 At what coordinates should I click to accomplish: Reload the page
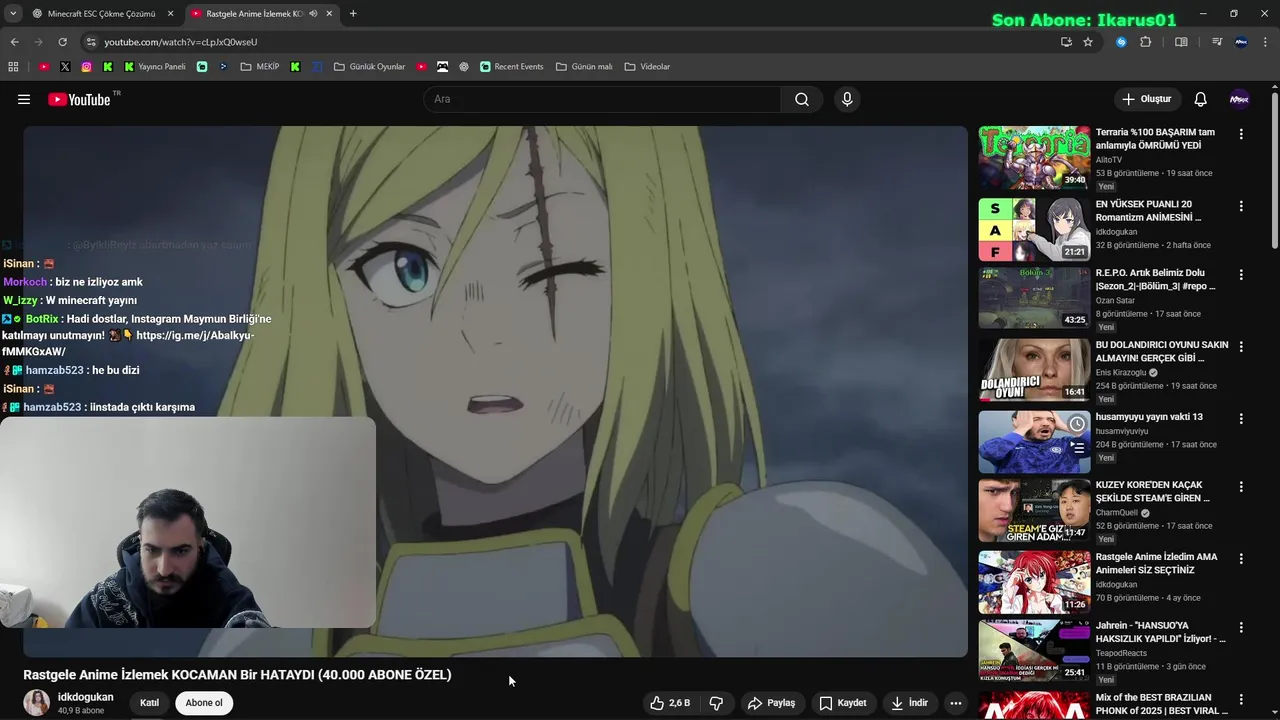click(62, 42)
